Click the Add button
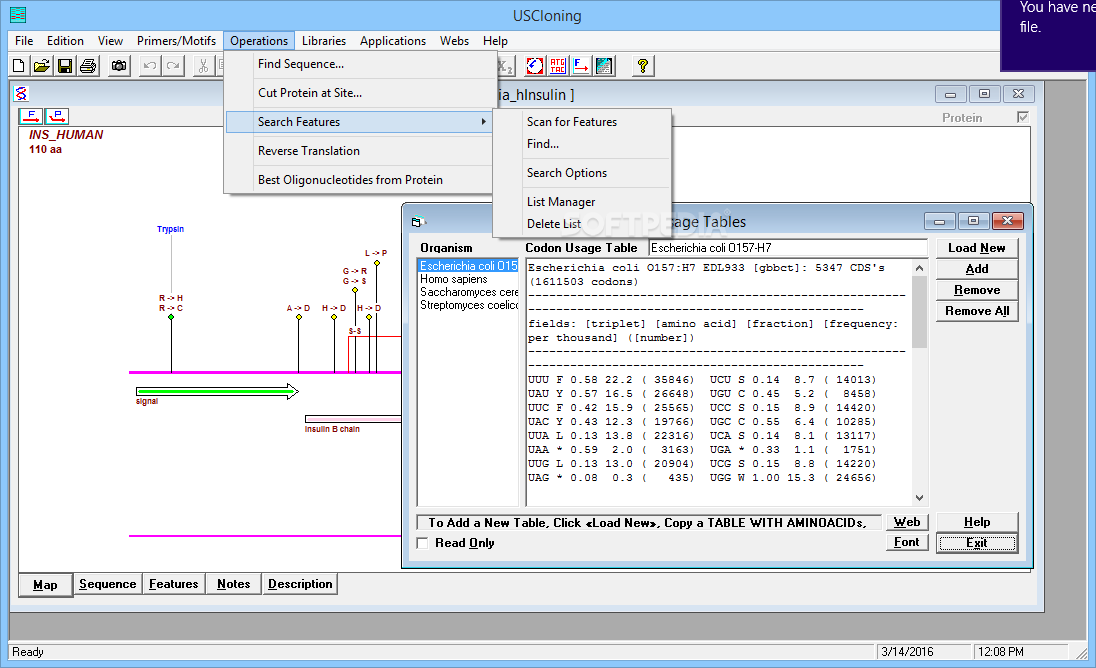Viewport: 1096px width, 668px height. (x=976, y=269)
